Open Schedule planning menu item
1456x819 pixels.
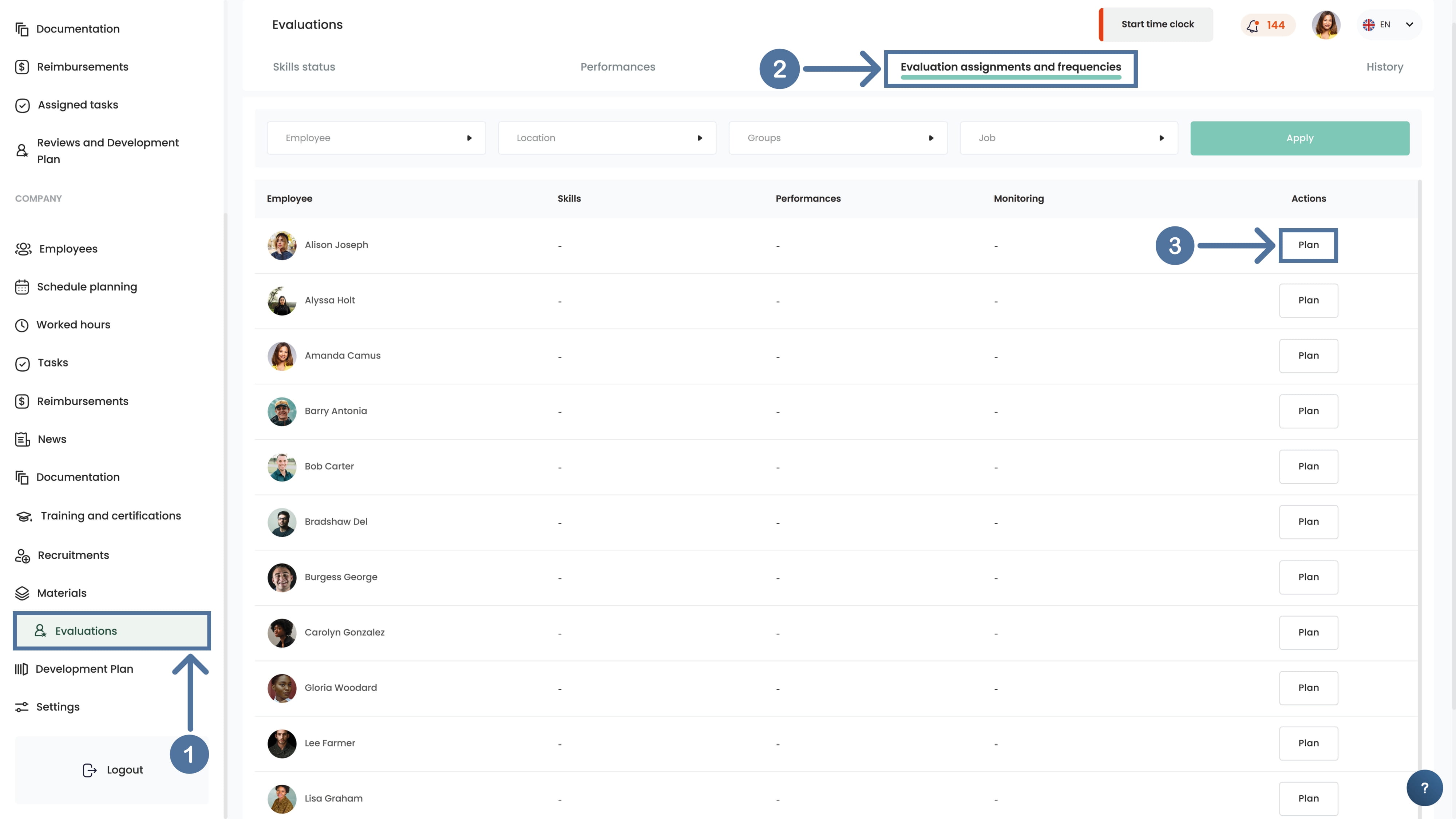[x=87, y=287]
